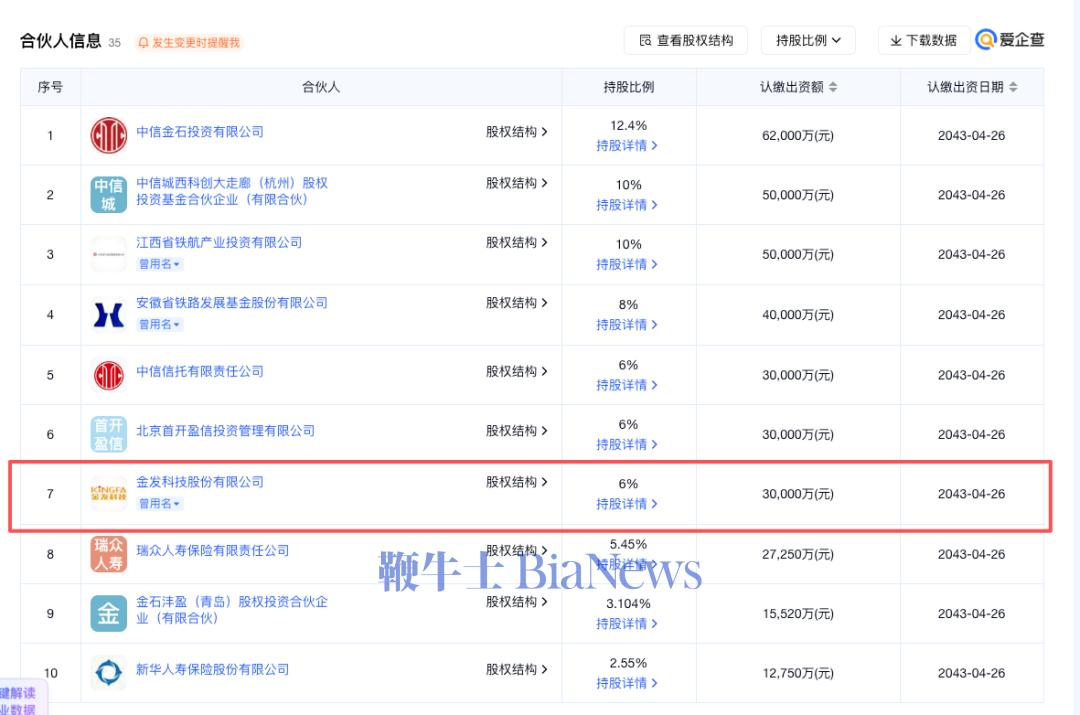Click the CITIC logo for 中信金石投资有限公司
The width and height of the screenshot is (1080, 715).
(x=109, y=135)
